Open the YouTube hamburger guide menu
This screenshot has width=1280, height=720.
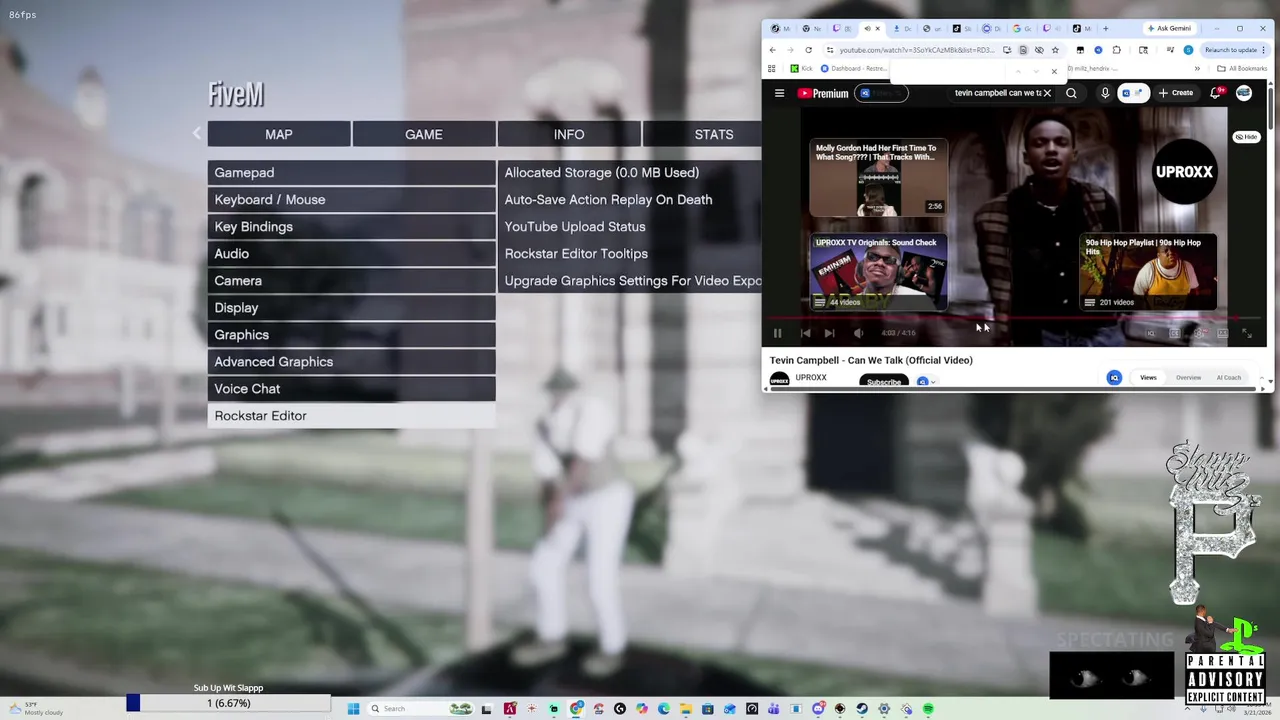coord(779,93)
